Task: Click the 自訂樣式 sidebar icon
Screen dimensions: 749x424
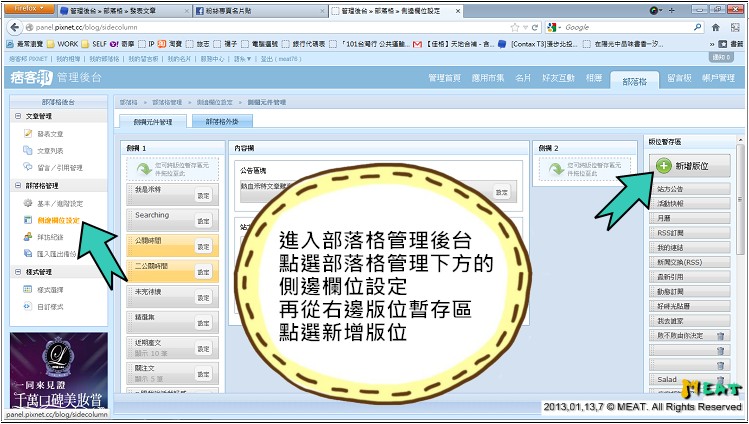Action: (28, 307)
